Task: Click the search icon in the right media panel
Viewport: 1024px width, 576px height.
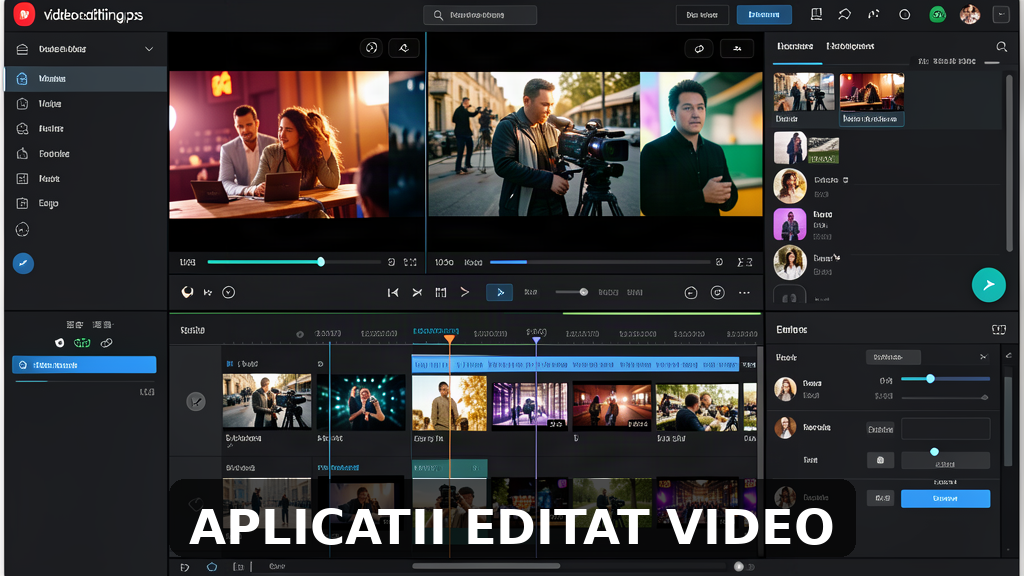Action: [1001, 46]
